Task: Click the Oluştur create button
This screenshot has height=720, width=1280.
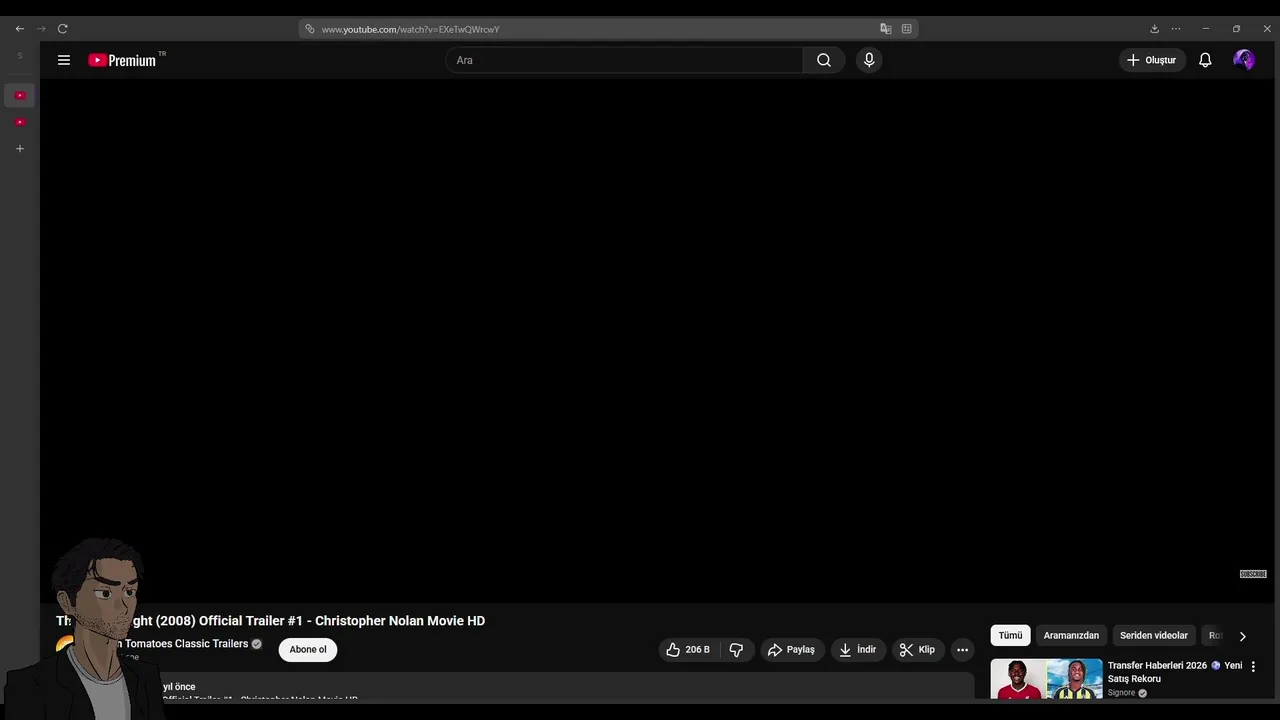Action: [1152, 60]
